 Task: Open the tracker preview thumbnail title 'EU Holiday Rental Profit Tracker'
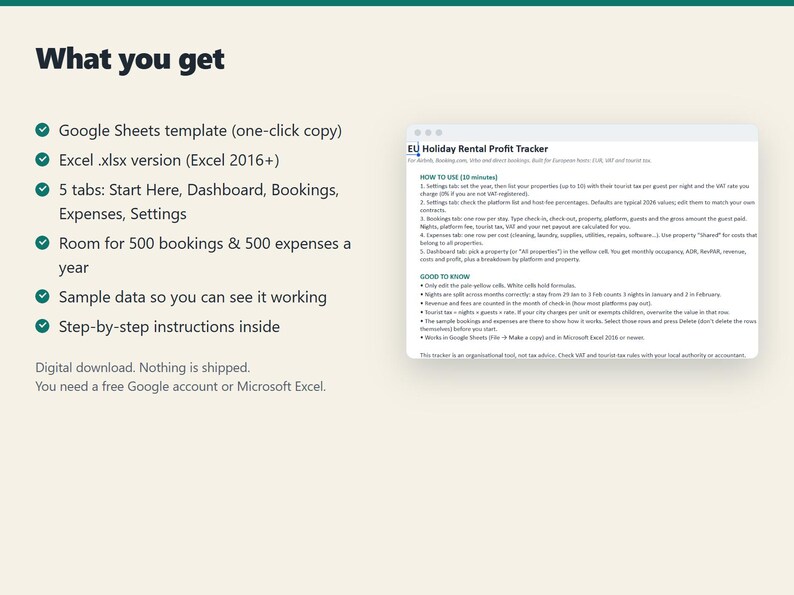pyautogui.click(x=478, y=149)
